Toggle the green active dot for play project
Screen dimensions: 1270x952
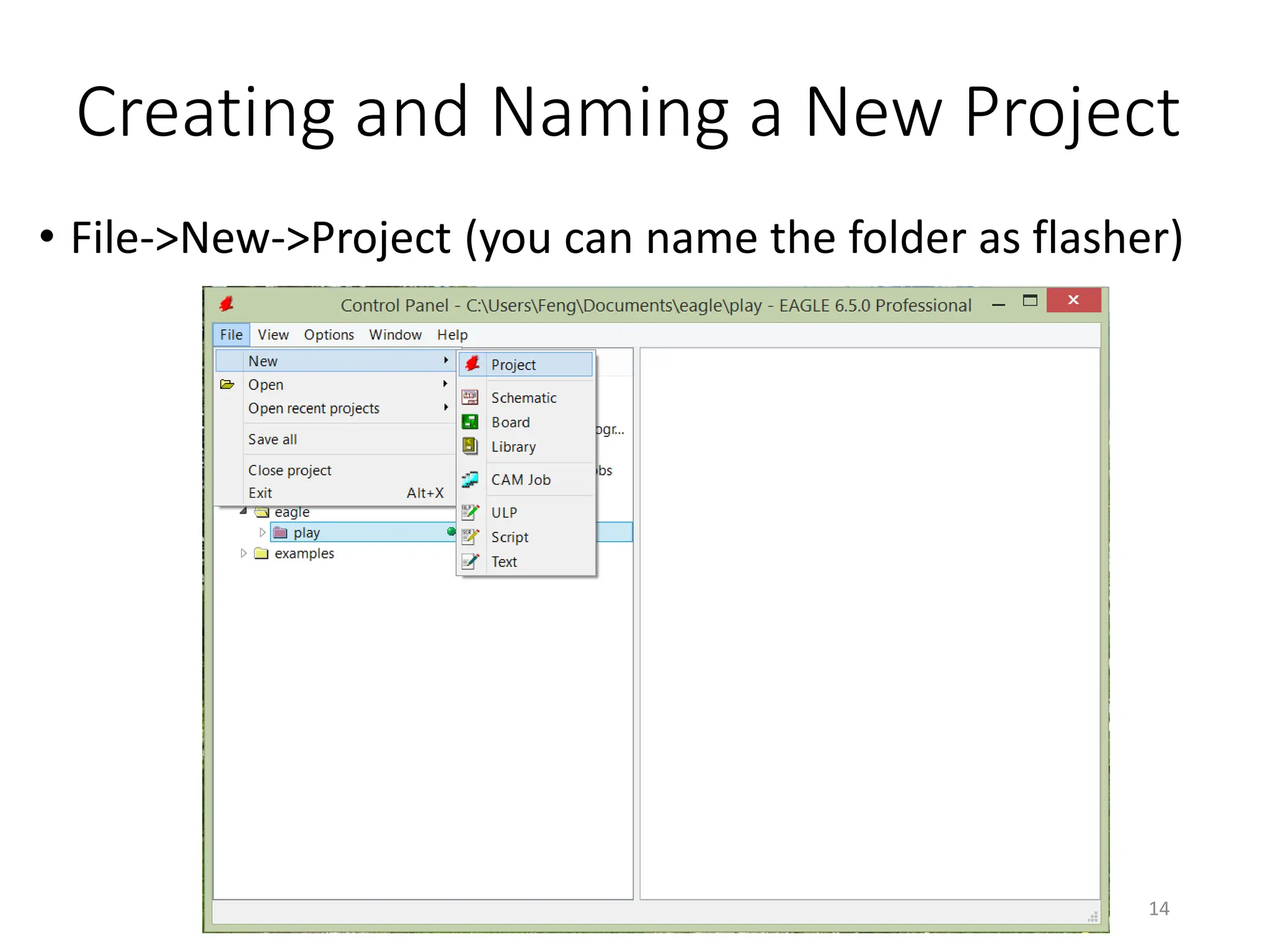click(451, 531)
